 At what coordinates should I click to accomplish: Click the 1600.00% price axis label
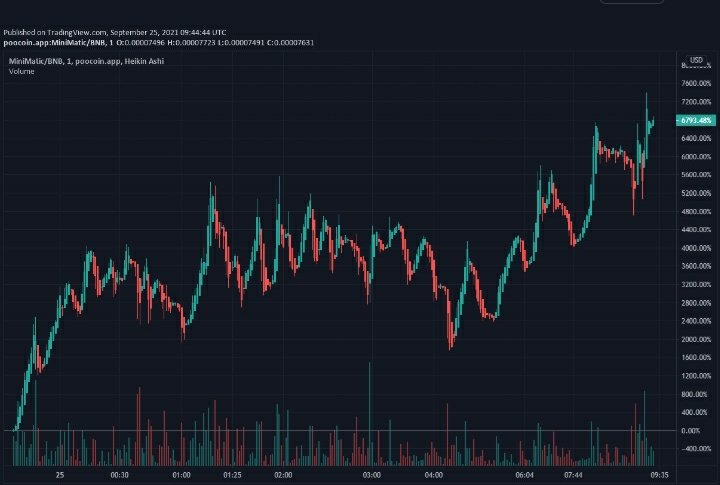pyautogui.click(x=696, y=357)
